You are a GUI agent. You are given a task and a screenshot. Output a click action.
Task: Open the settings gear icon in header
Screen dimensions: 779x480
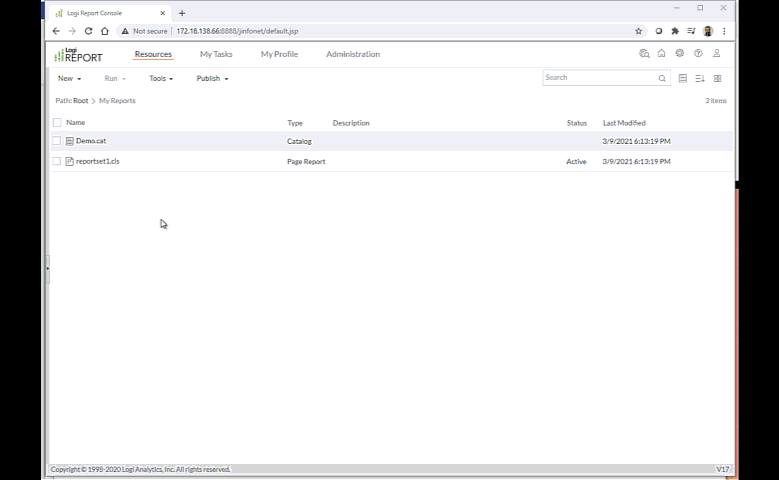[x=680, y=54]
